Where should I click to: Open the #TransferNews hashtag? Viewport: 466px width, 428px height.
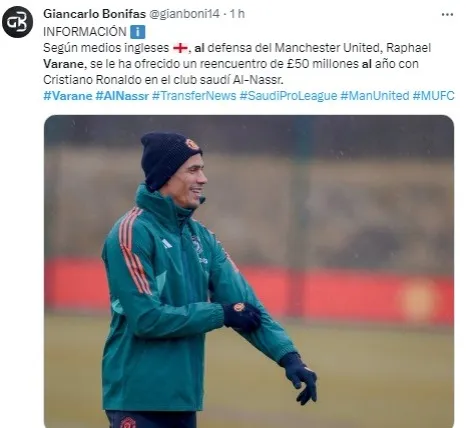pyautogui.click(x=194, y=96)
